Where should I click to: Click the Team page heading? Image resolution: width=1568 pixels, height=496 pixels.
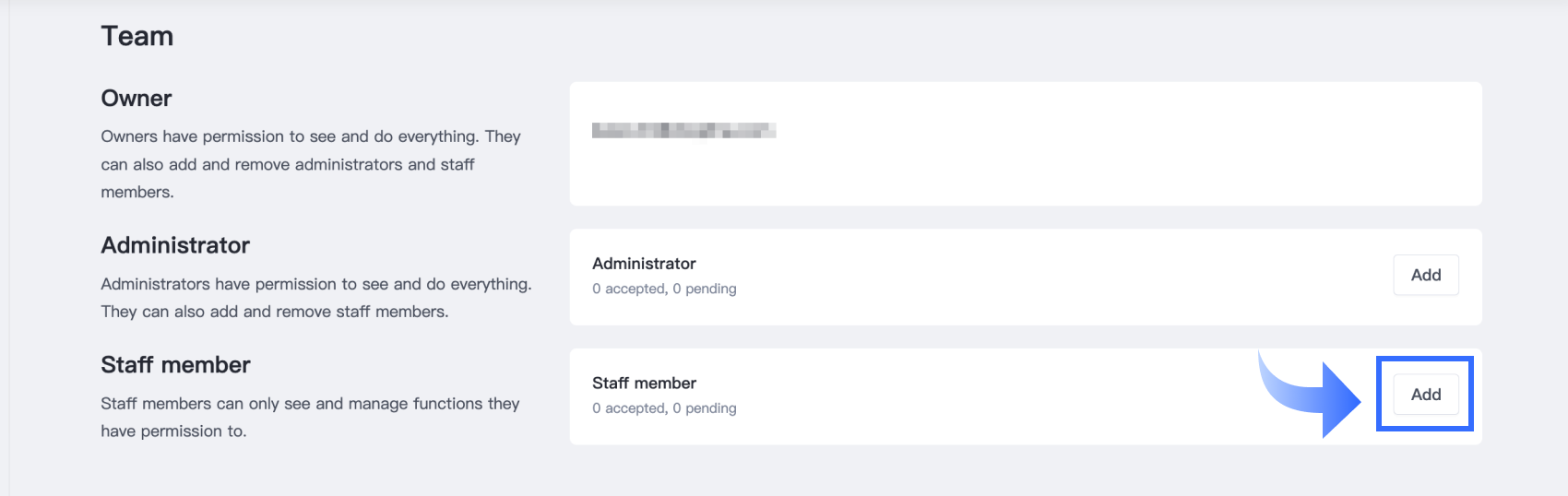pyautogui.click(x=137, y=36)
